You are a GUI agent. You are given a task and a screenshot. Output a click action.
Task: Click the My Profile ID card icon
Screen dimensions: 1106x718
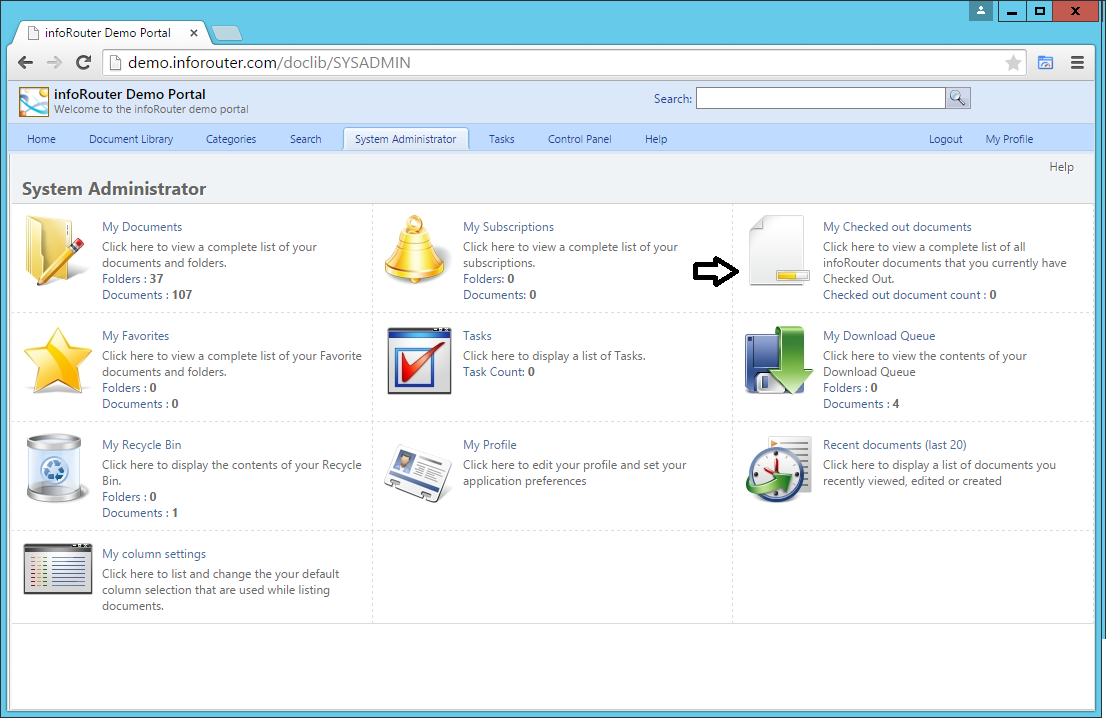tap(418, 472)
